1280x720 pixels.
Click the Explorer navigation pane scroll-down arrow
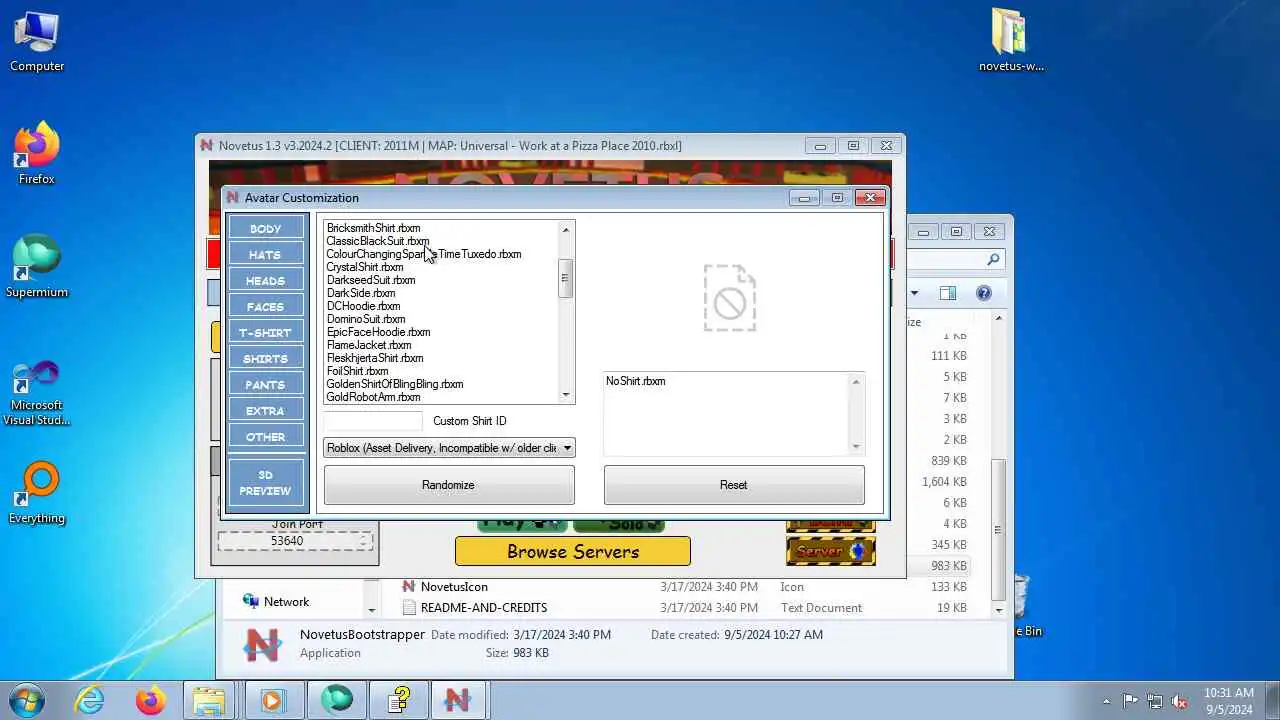pyautogui.click(x=372, y=609)
